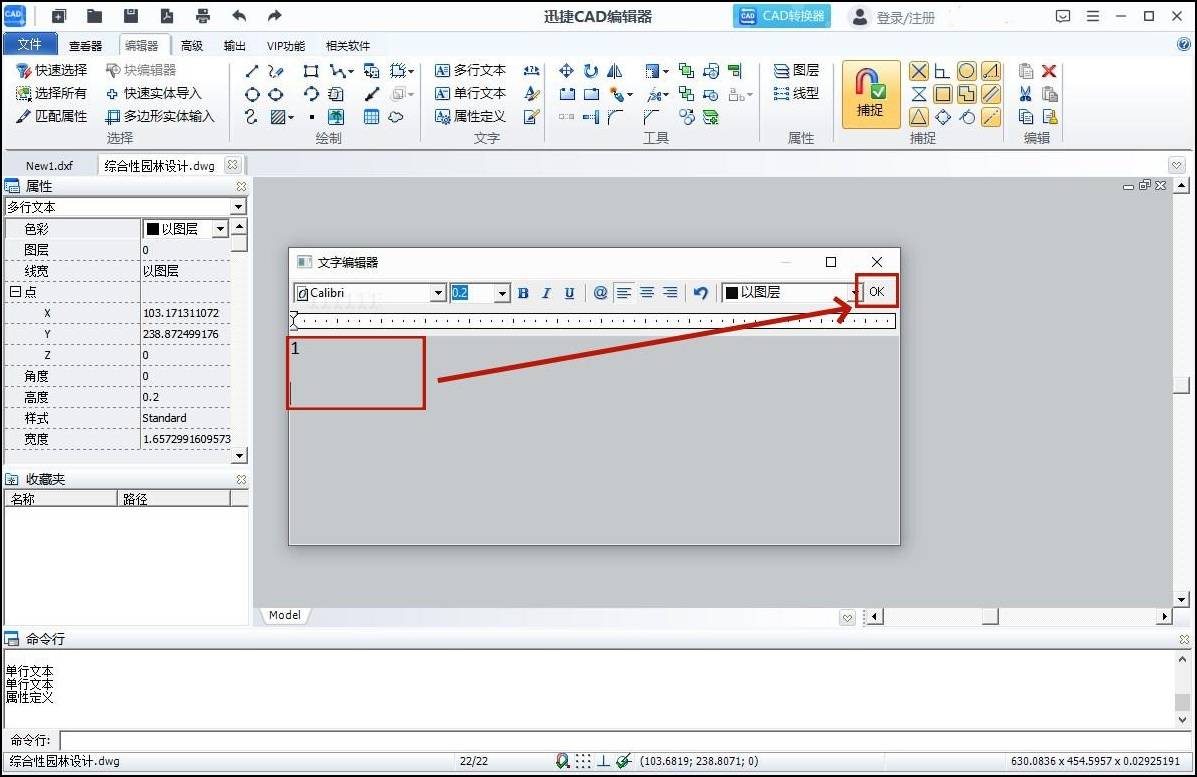Open the 多行文本 object type dropdown
This screenshot has height=777, width=1197.
point(238,207)
